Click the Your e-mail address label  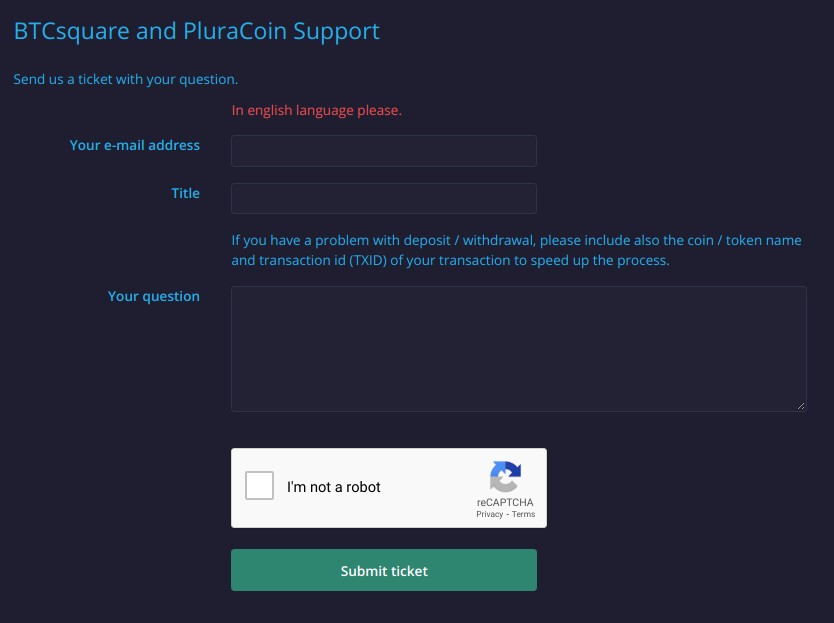(135, 145)
